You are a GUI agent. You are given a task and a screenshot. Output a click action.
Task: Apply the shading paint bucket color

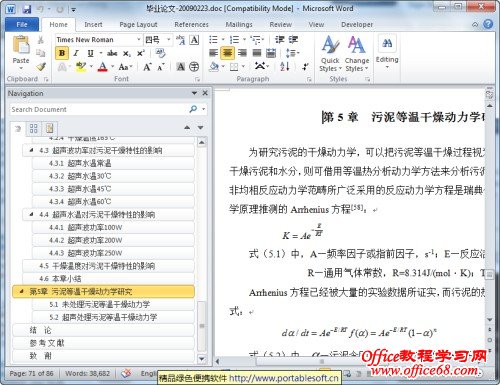tap(214, 67)
